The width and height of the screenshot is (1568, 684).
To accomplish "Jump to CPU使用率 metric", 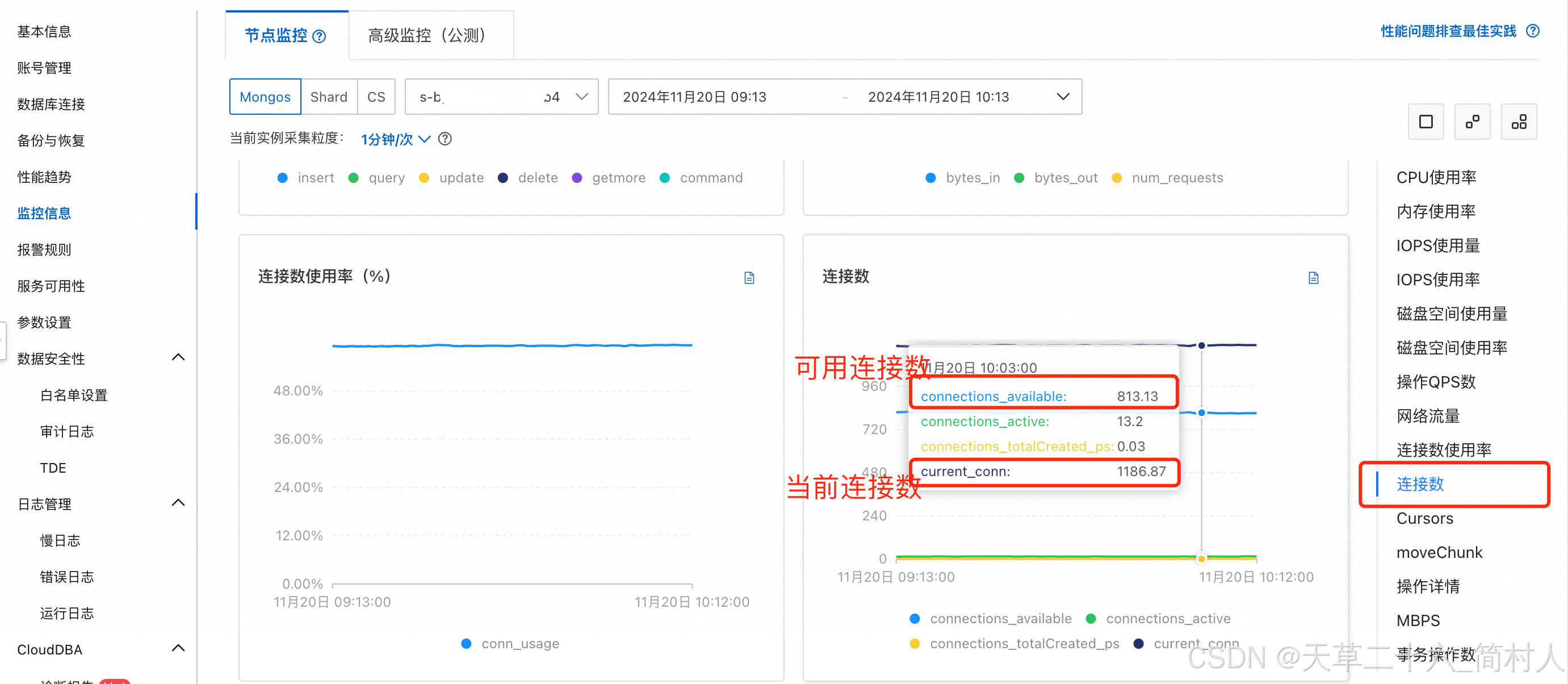I will coord(1436,177).
